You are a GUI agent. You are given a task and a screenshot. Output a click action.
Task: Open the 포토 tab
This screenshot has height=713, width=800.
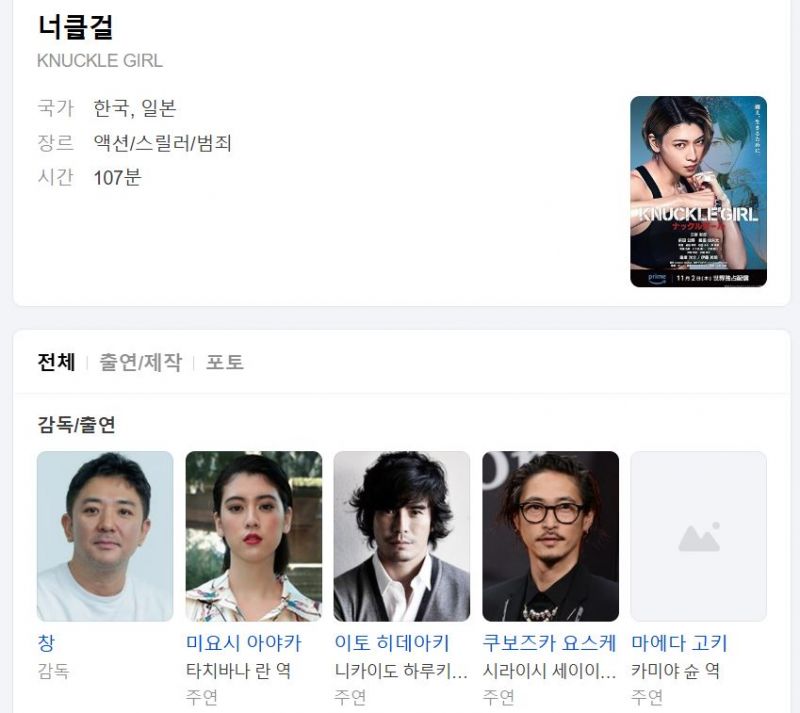[224, 362]
